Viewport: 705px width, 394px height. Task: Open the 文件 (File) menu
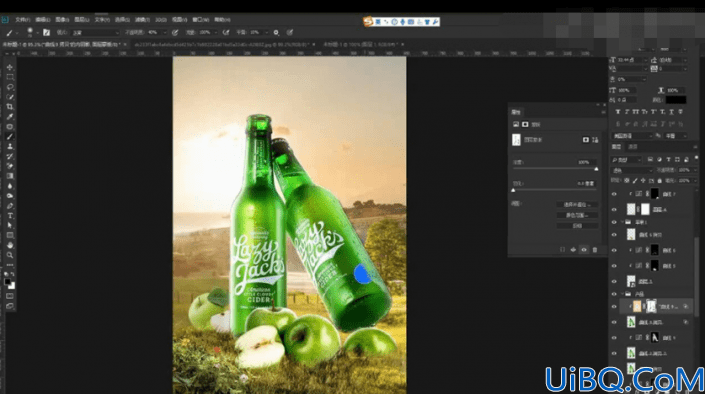[22, 20]
